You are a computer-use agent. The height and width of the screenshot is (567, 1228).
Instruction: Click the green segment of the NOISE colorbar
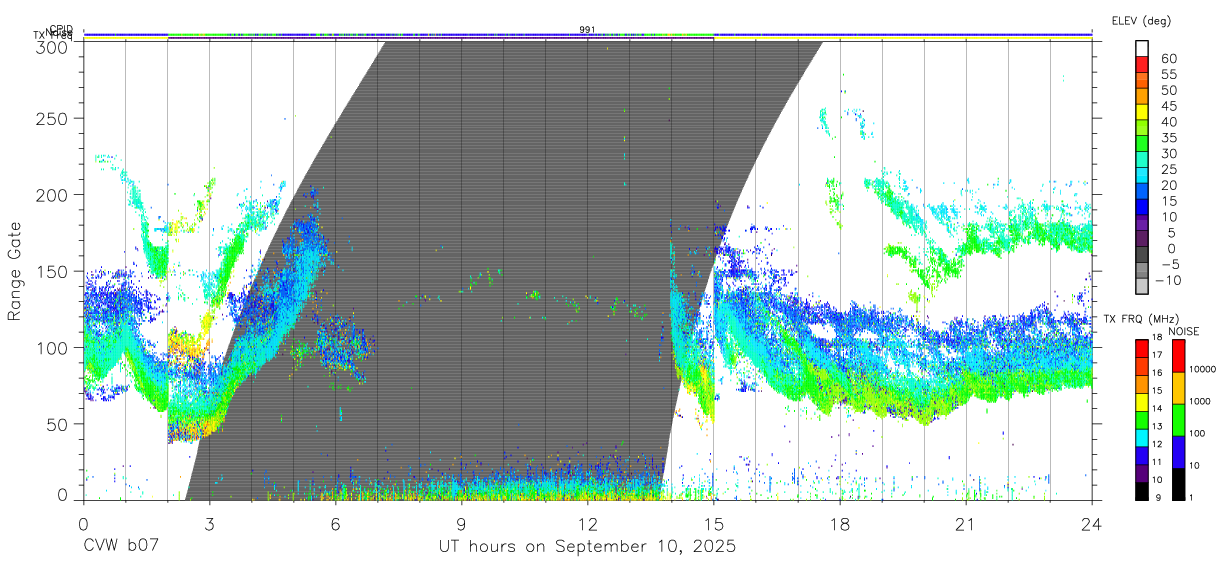[1178, 420]
